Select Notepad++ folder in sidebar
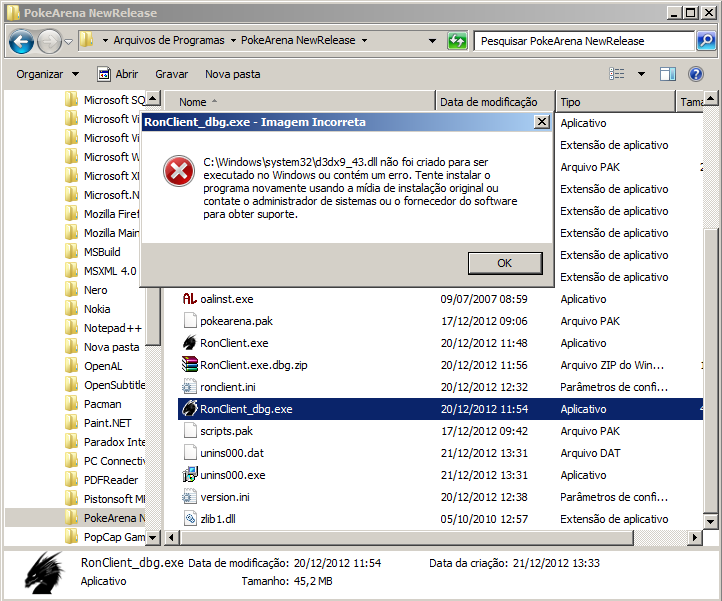Screen dimensions: 722x601 (104, 328)
